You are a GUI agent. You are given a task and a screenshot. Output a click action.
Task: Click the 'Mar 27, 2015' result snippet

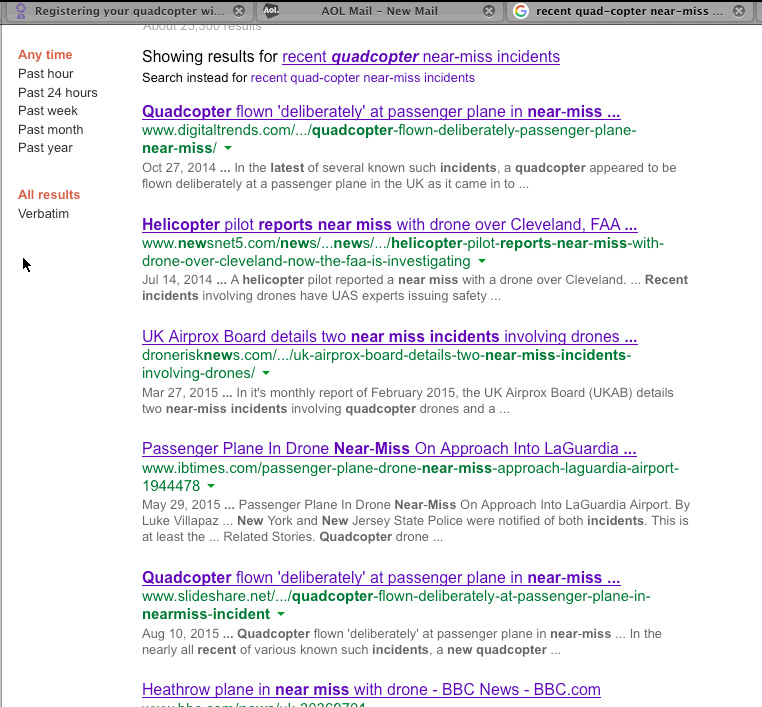[408, 400]
